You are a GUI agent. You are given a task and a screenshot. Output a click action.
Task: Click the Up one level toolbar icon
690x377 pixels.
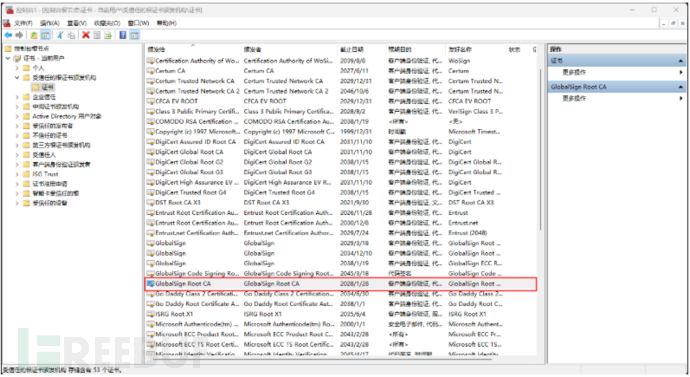pyautogui.click(x=34, y=35)
